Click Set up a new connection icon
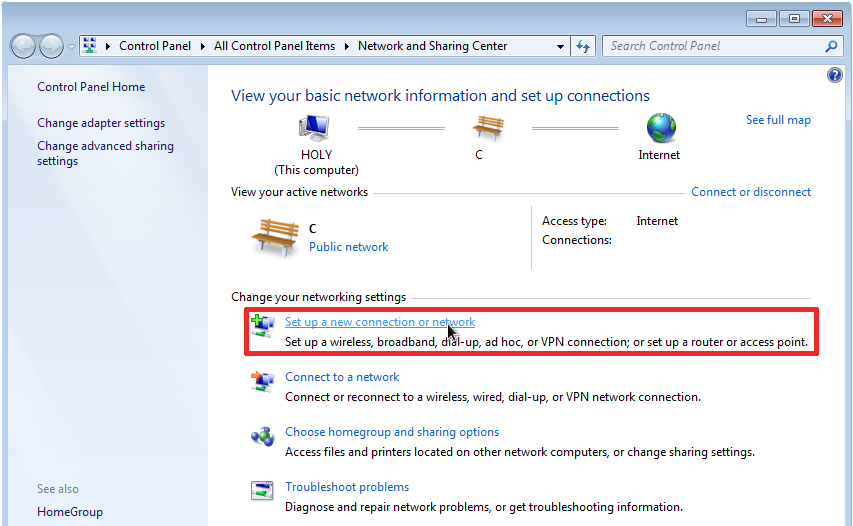 (263, 326)
